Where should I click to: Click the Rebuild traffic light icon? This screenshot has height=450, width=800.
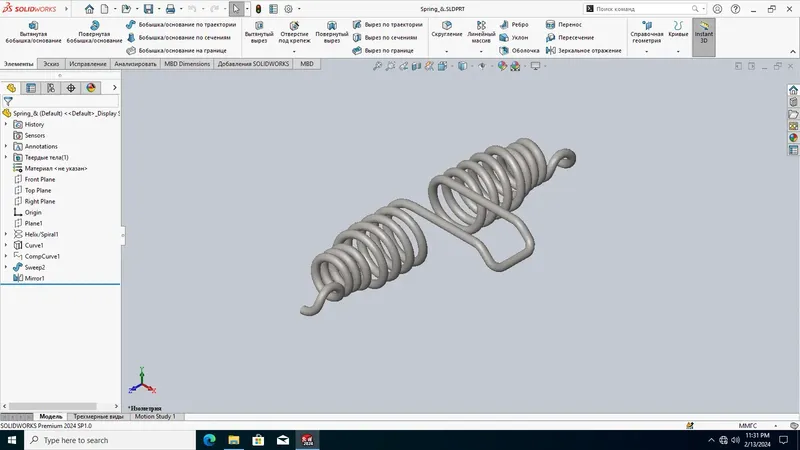pos(259,9)
